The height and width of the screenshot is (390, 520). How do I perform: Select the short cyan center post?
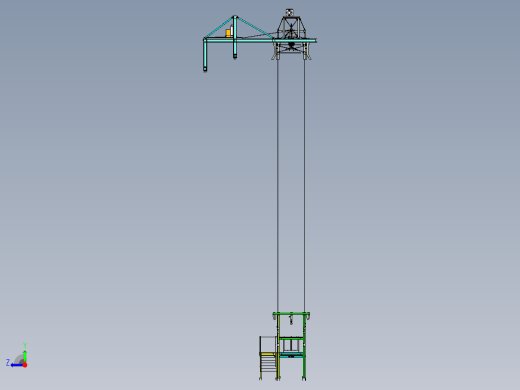coord(235,37)
